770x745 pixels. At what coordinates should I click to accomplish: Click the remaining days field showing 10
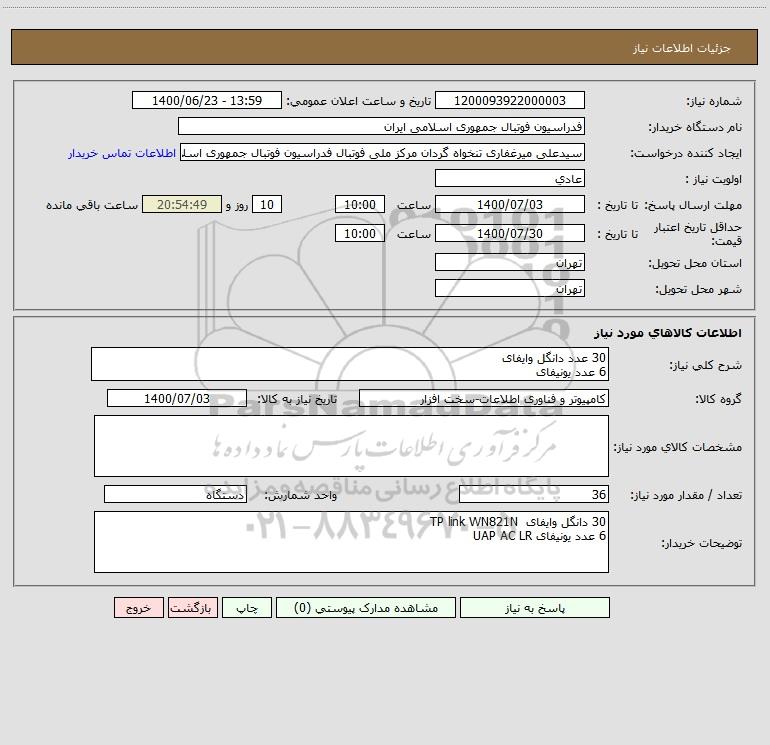point(267,204)
